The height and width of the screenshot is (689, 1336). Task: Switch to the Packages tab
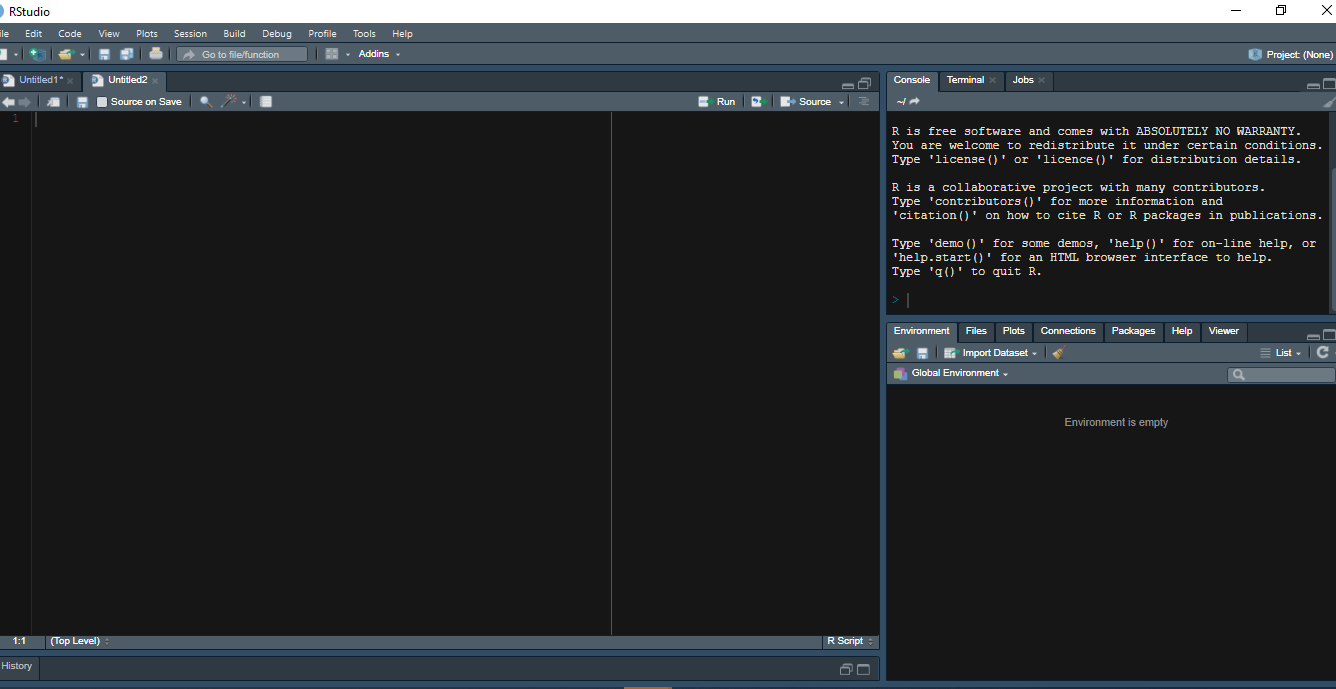(1133, 331)
